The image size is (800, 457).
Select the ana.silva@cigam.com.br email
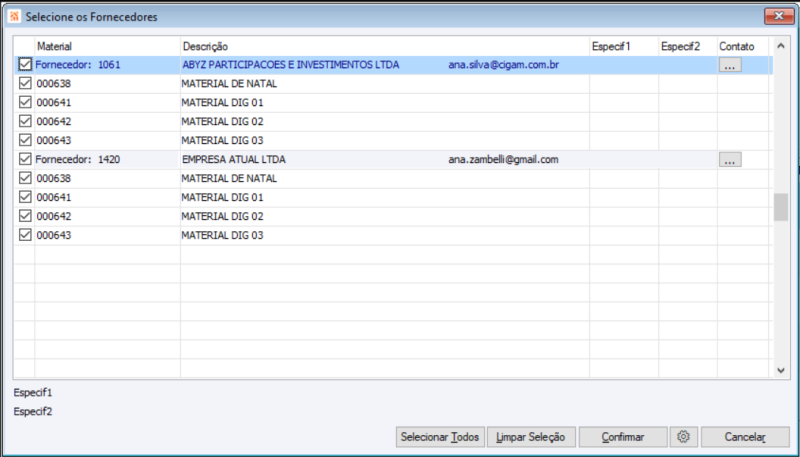click(504, 65)
